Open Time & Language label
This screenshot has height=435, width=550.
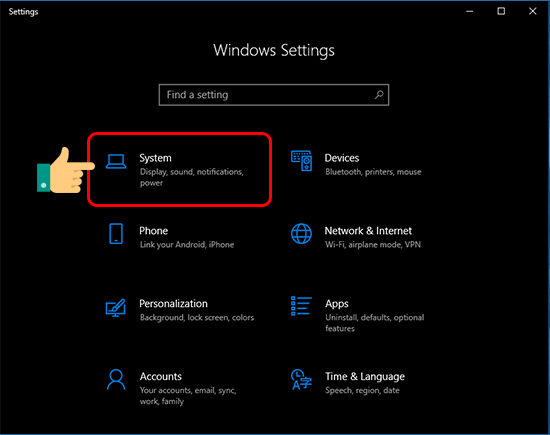[x=365, y=377]
